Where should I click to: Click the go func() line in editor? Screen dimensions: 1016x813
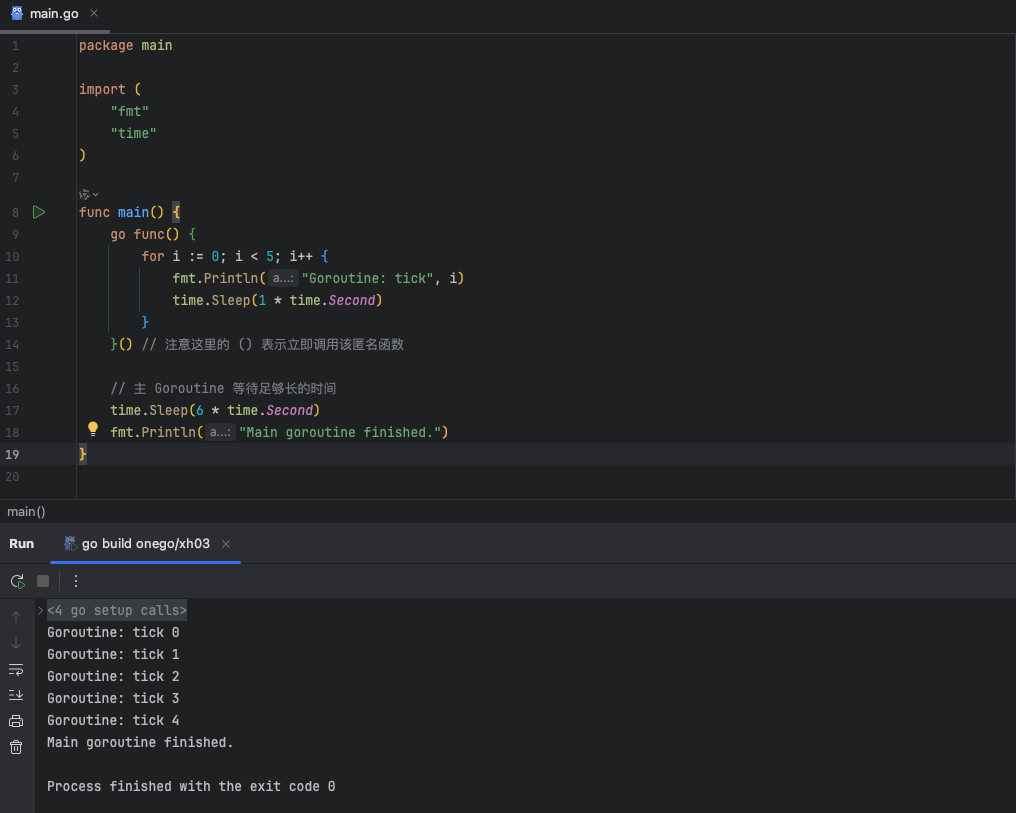[153, 234]
